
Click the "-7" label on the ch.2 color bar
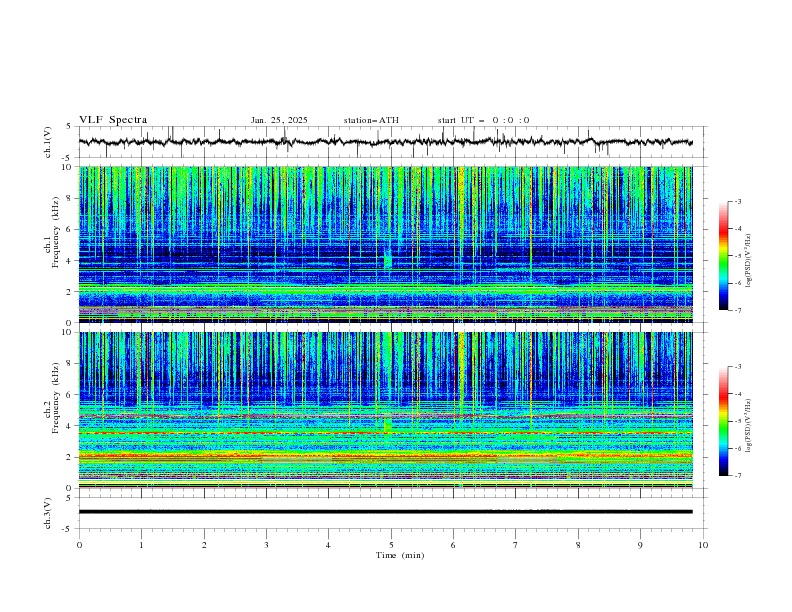[x=737, y=475]
